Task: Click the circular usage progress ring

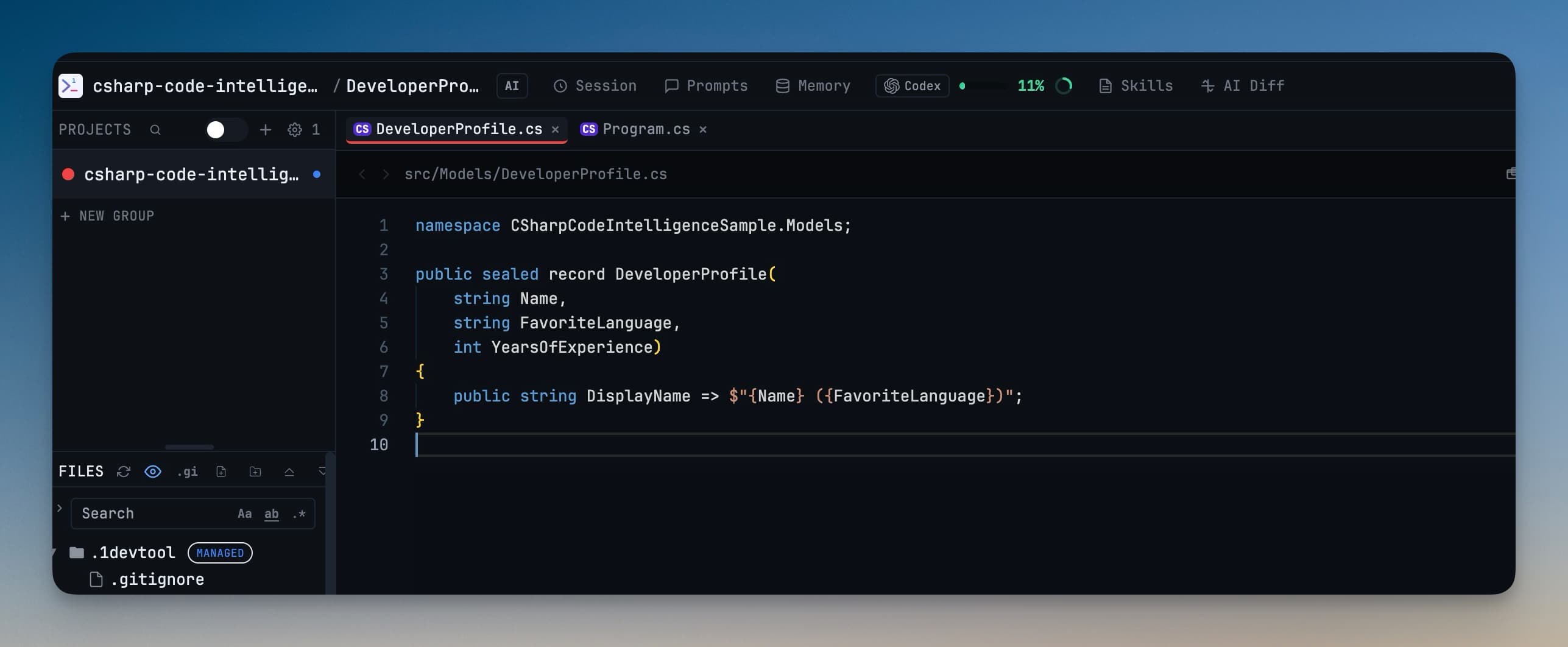Action: (1064, 86)
